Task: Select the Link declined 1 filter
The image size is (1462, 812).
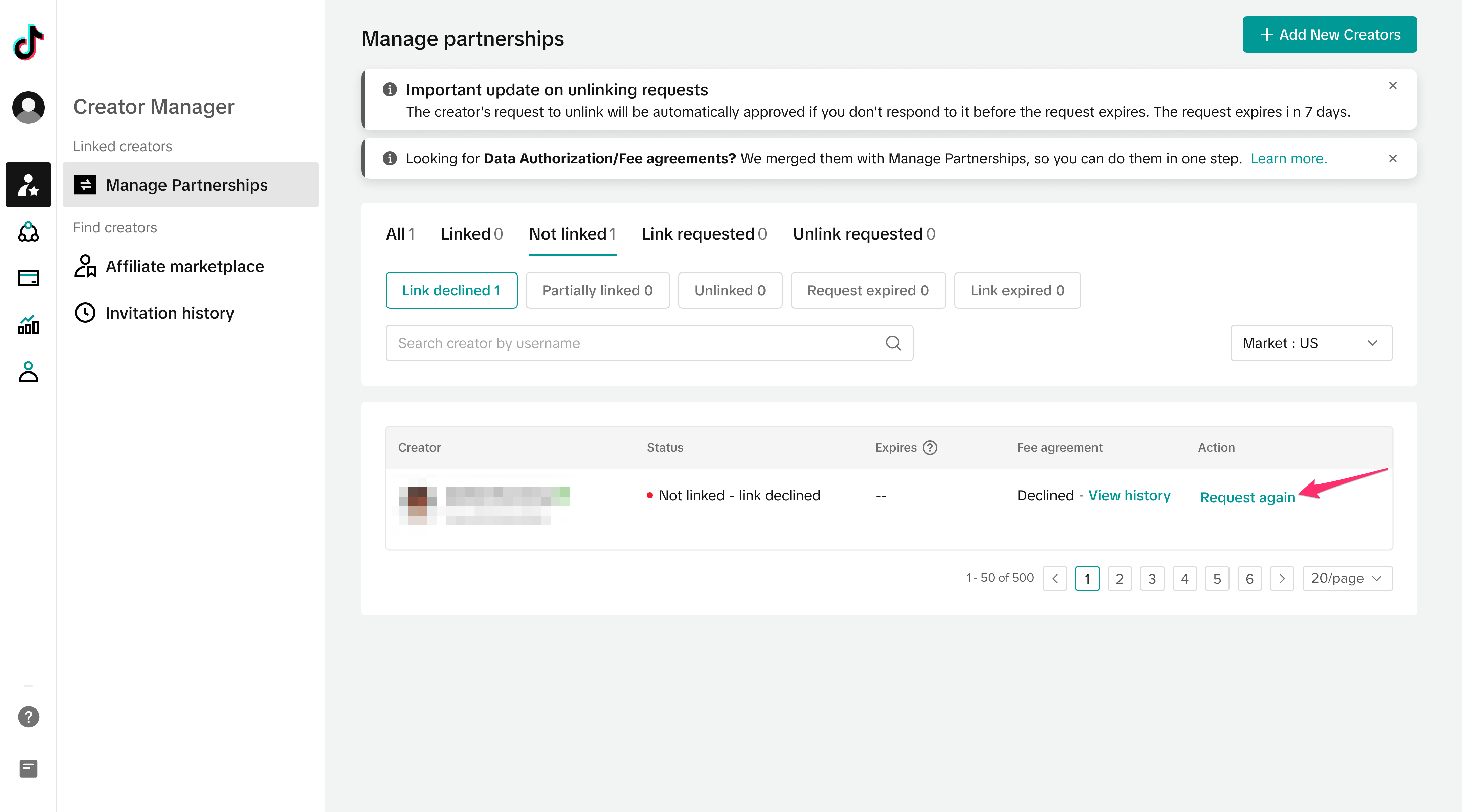Action: [x=451, y=291]
